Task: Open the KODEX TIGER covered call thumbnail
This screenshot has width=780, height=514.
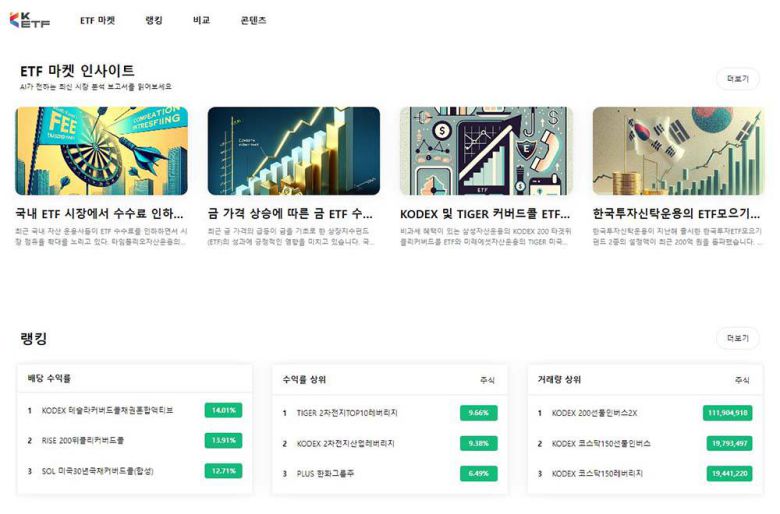Action: pos(485,151)
